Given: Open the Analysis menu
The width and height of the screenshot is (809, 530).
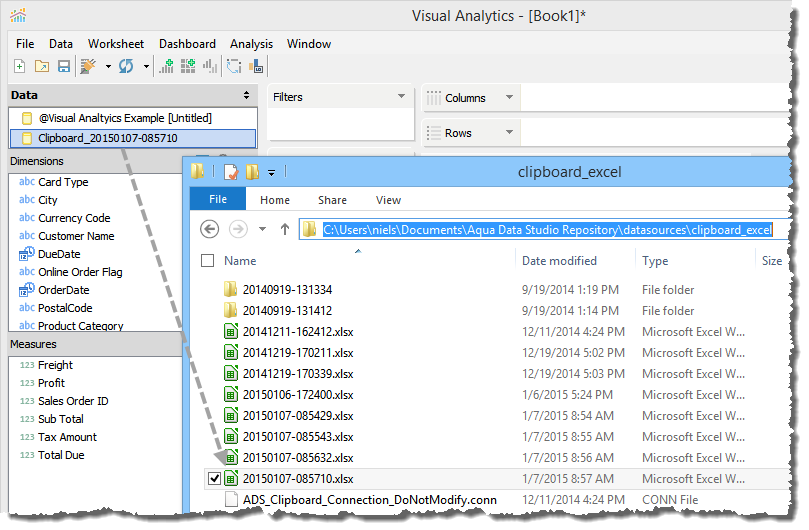Looking at the screenshot, I should [x=251, y=44].
